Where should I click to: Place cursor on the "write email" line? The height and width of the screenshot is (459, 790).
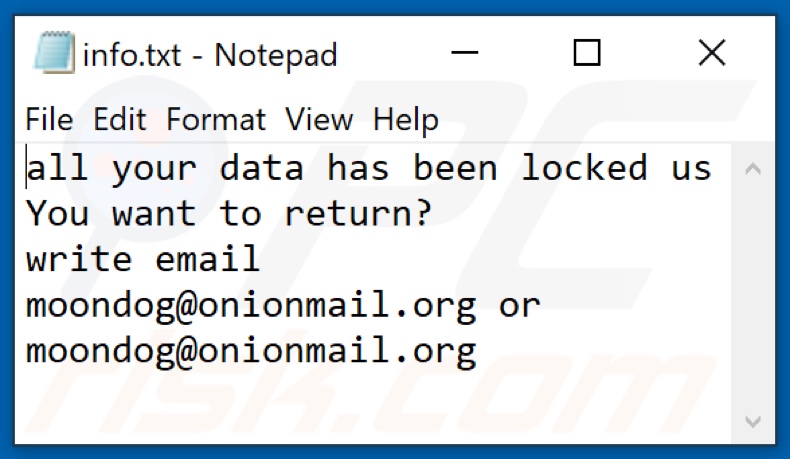143,260
